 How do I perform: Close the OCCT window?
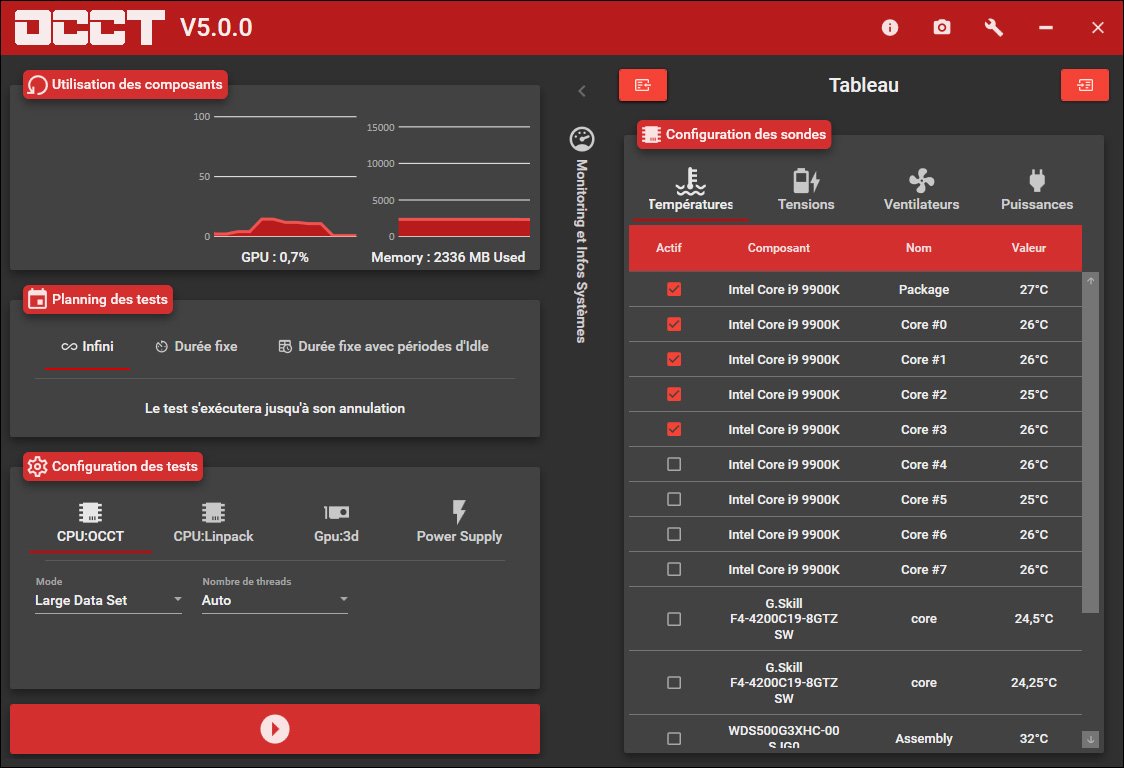click(x=1097, y=28)
